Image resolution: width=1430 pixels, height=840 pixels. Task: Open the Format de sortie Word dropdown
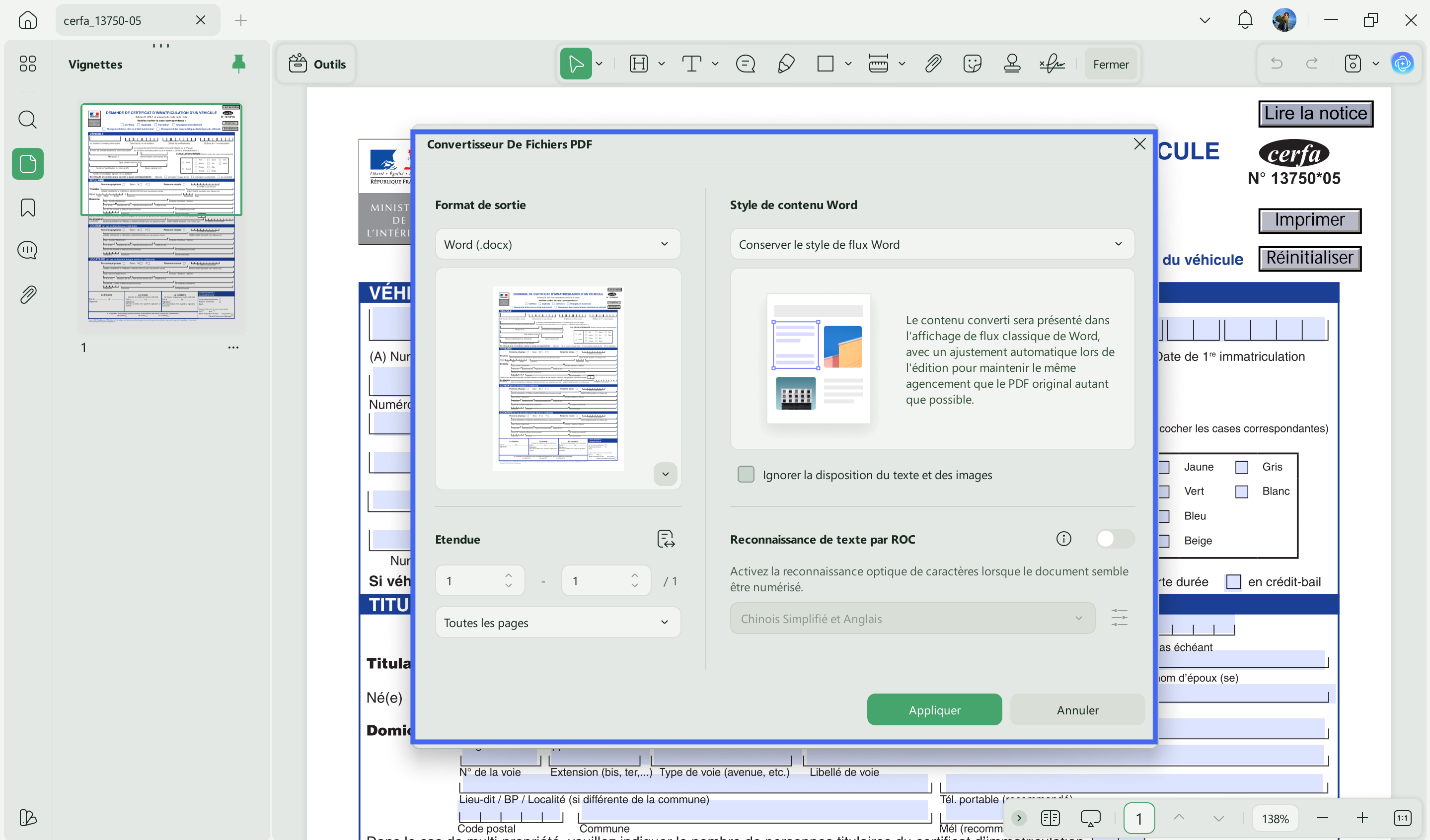[x=558, y=244]
